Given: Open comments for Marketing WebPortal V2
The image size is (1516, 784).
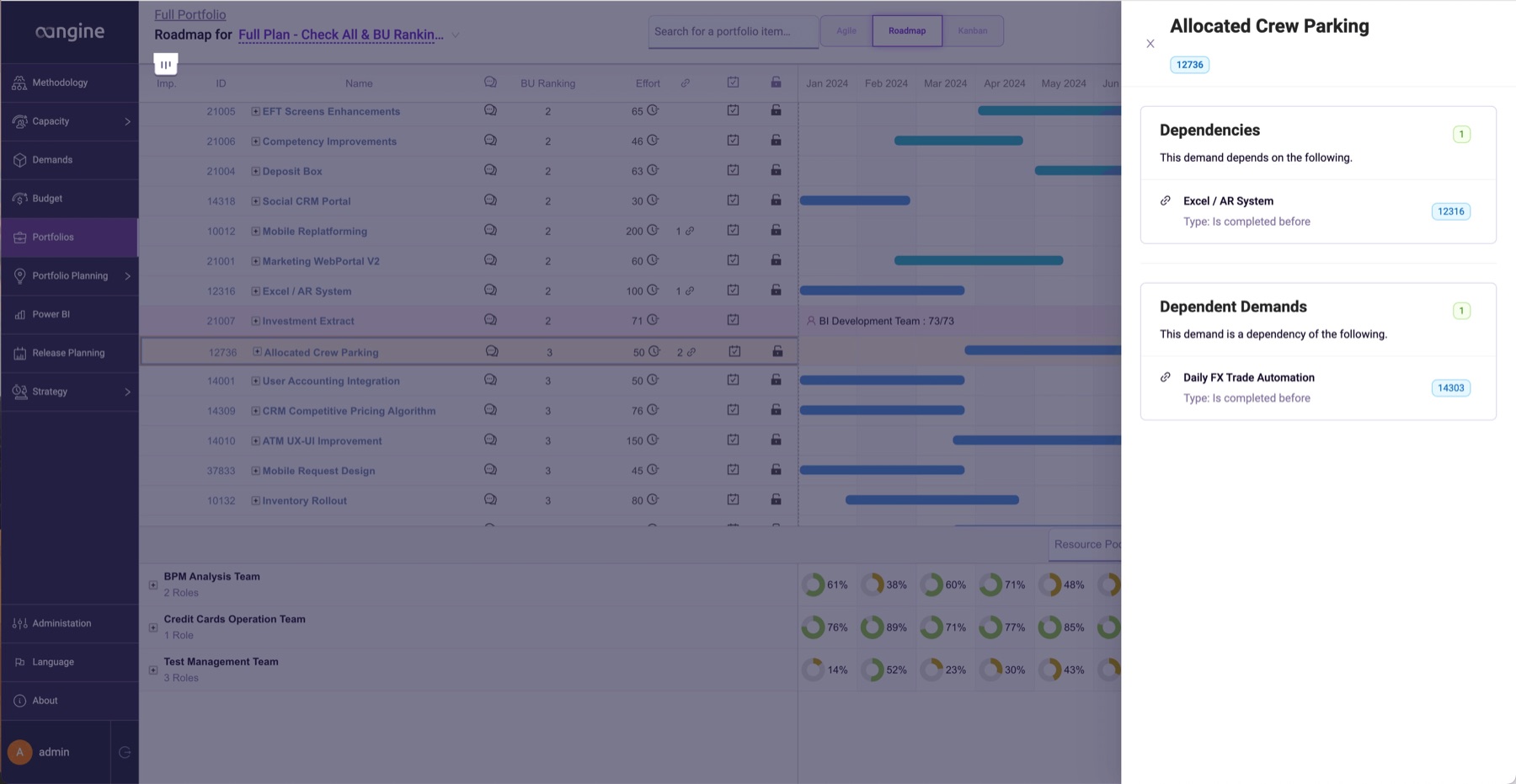Looking at the screenshot, I should [x=490, y=260].
